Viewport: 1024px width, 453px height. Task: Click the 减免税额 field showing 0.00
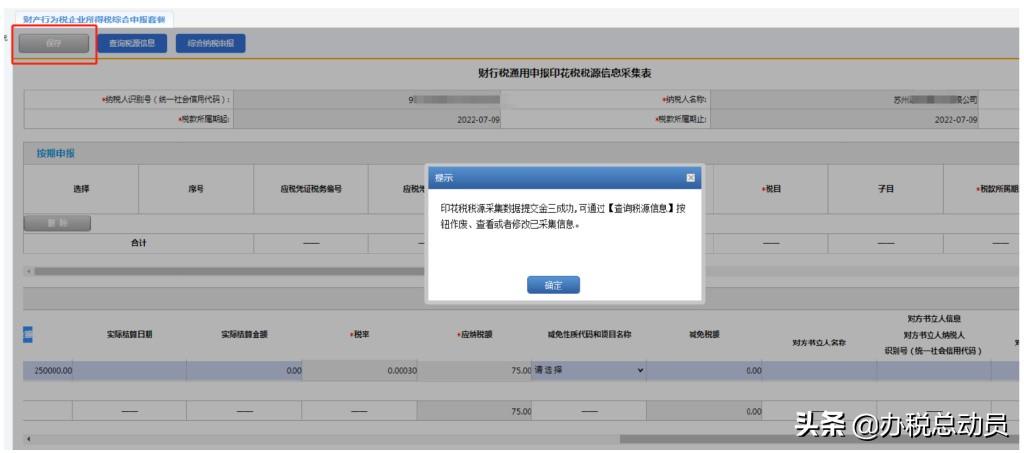(x=705, y=371)
